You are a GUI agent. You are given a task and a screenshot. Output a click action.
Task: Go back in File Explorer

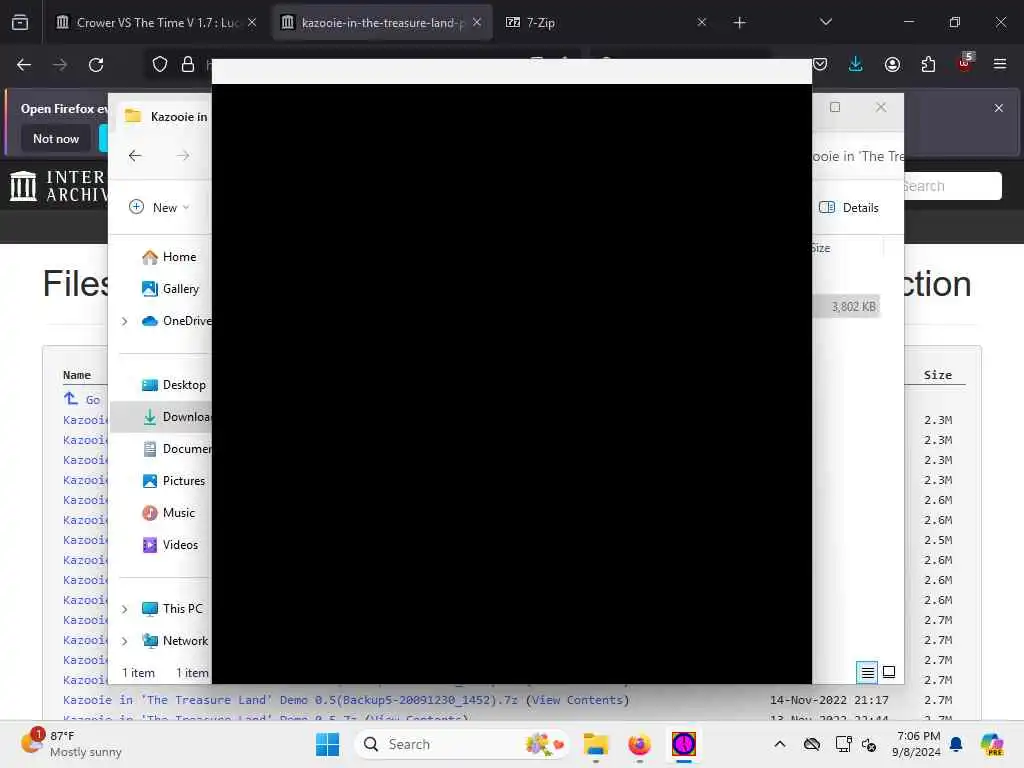tap(135, 155)
